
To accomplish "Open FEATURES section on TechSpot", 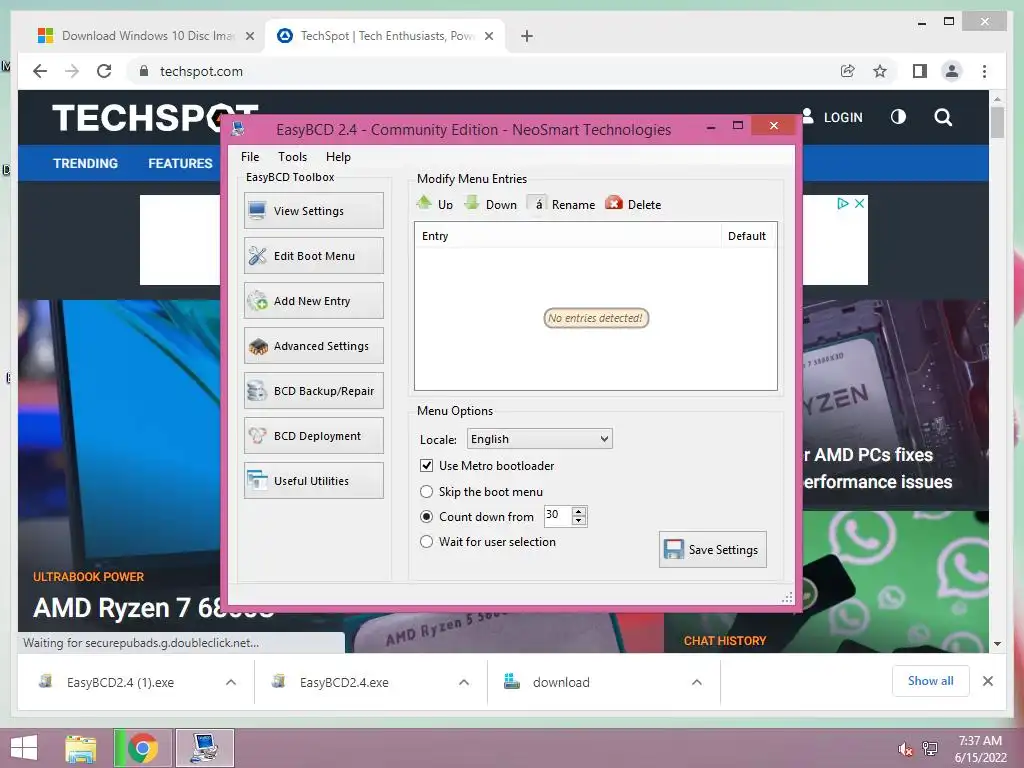I will tap(180, 163).
